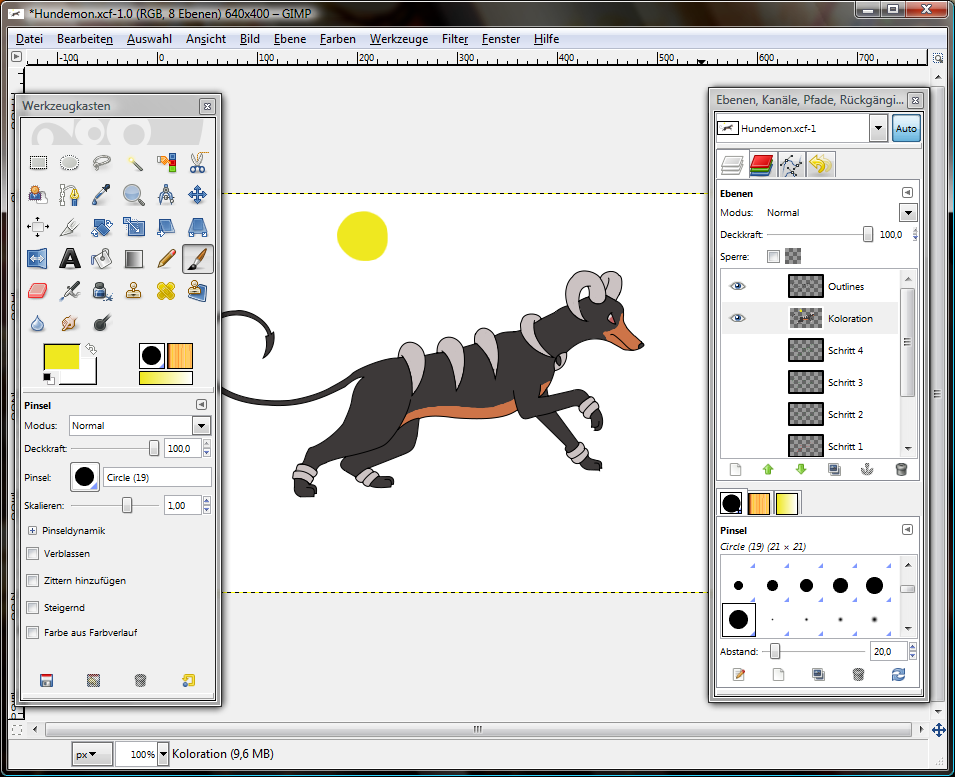Switch to the Pfade paths tab
Image resolution: width=955 pixels, height=777 pixels.
click(791, 164)
